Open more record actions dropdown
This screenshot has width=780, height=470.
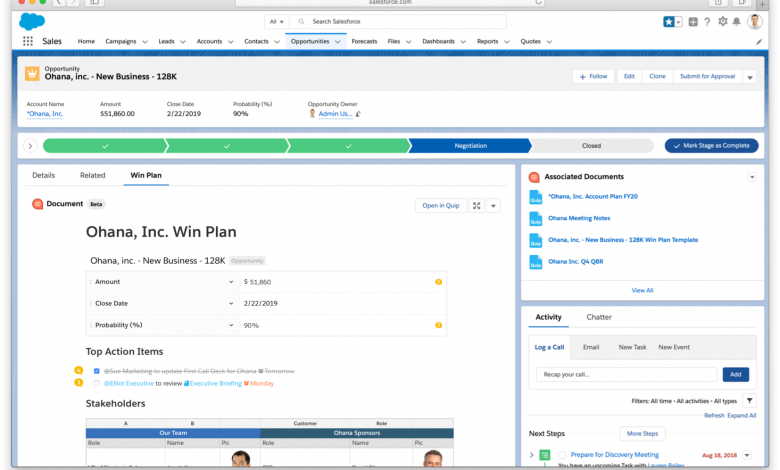pyautogui.click(x=750, y=77)
